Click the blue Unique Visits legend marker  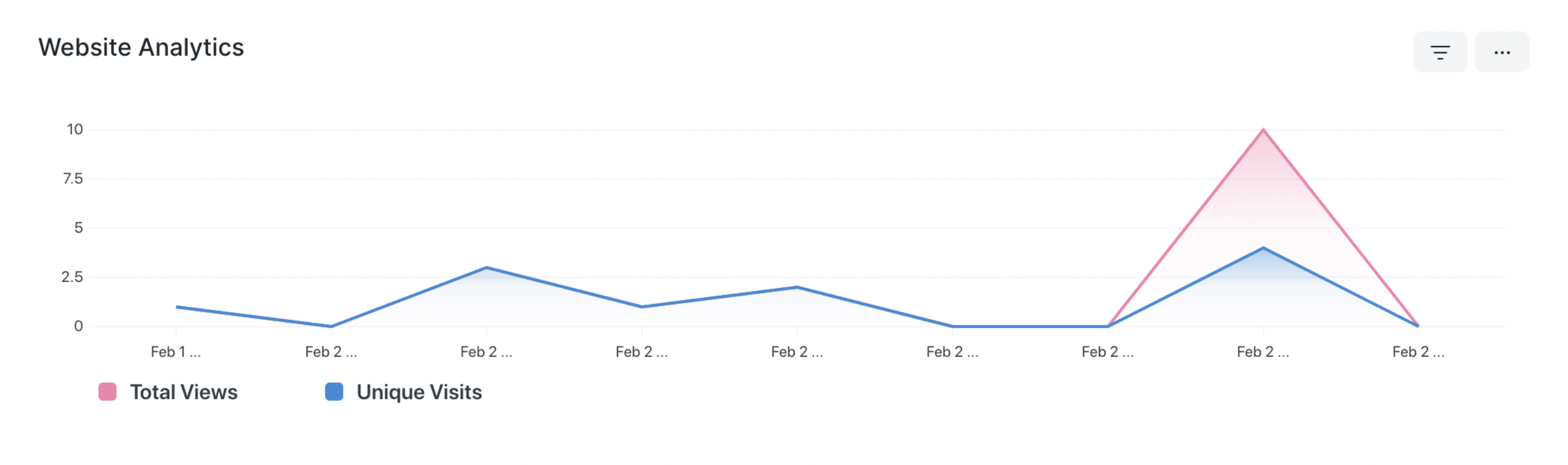point(334,392)
